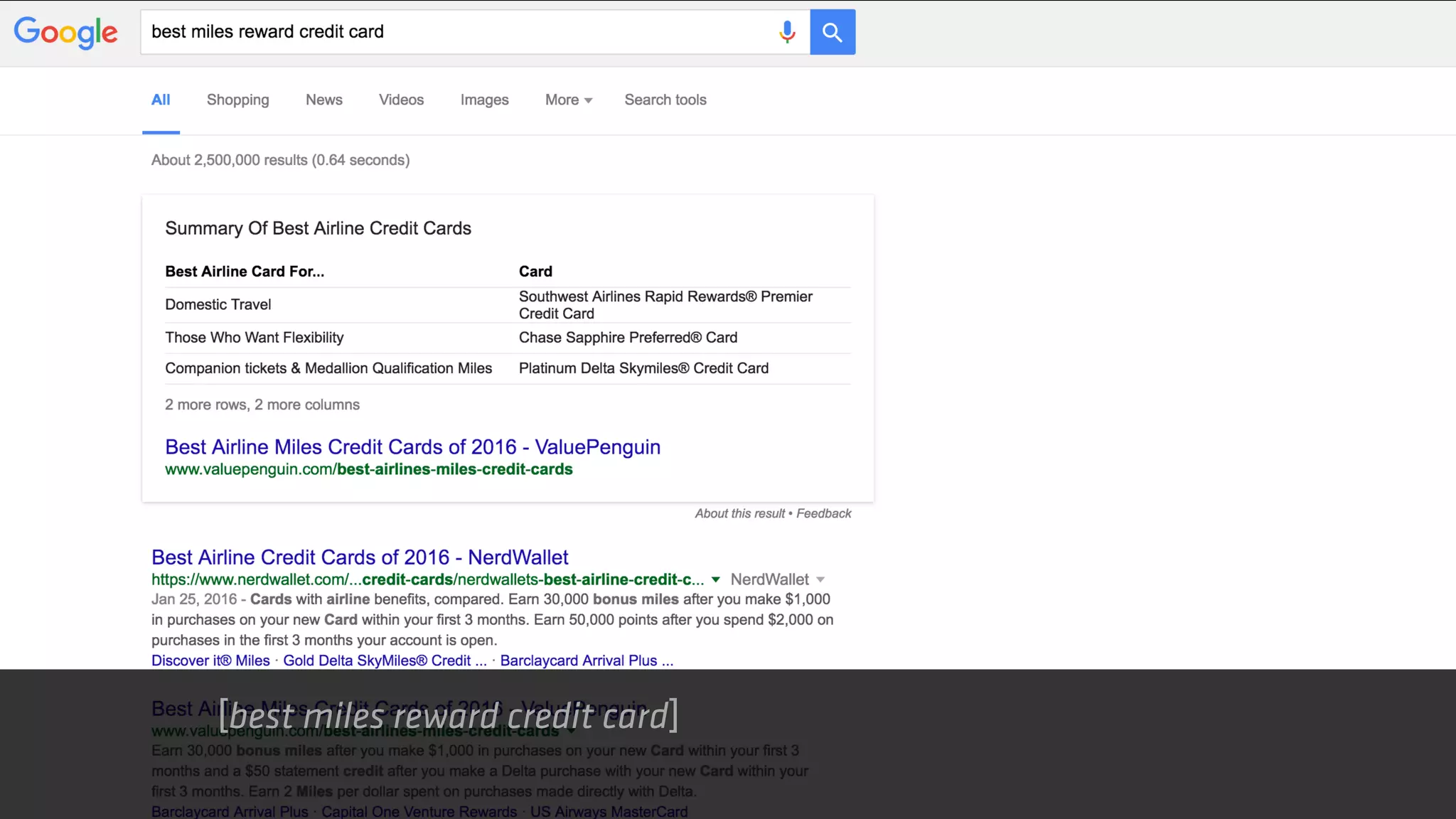Open green arrow dropdown beside nerdwallet URL
Image resolution: width=1456 pixels, height=819 pixels.
pyautogui.click(x=716, y=579)
